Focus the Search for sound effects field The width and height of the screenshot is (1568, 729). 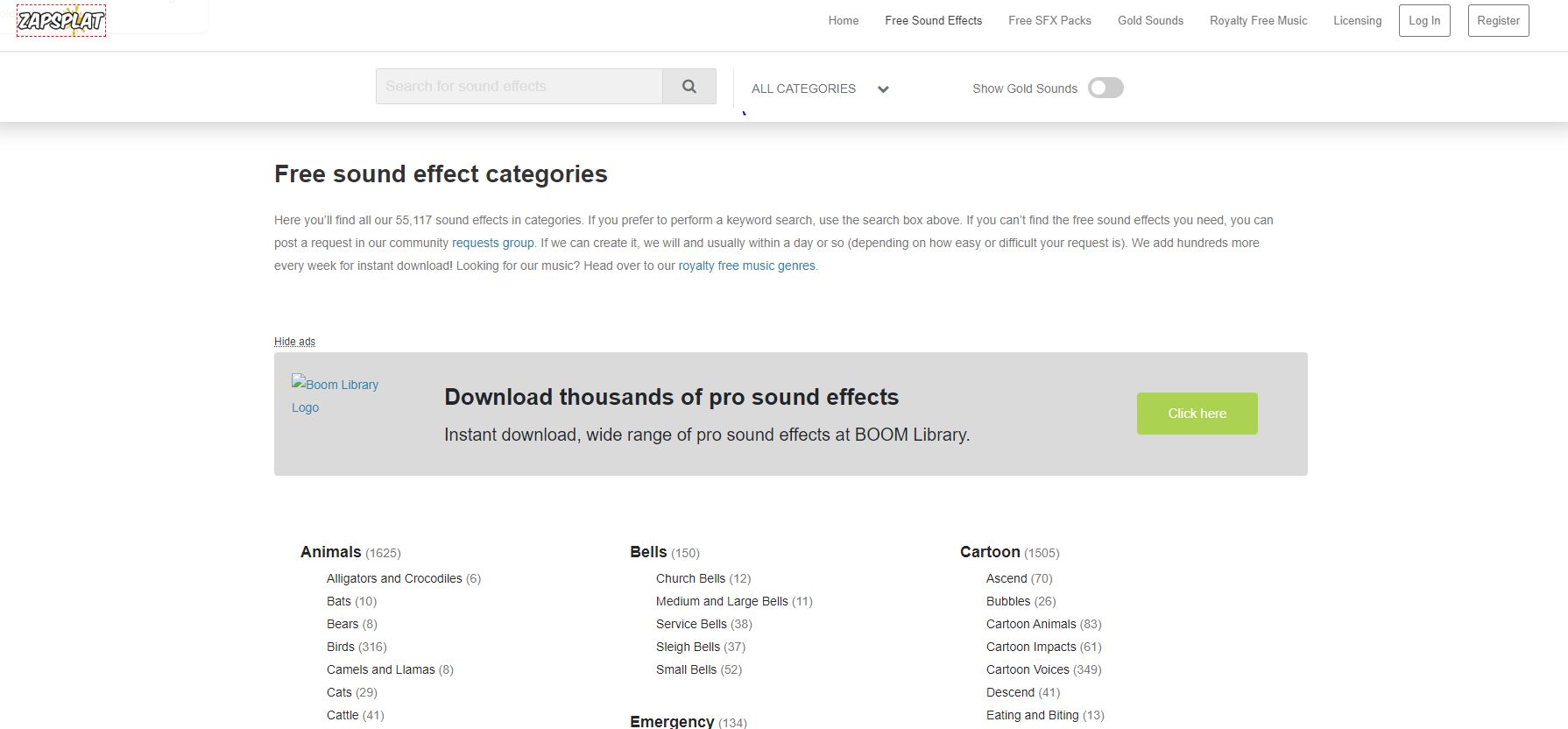click(519, 87)
